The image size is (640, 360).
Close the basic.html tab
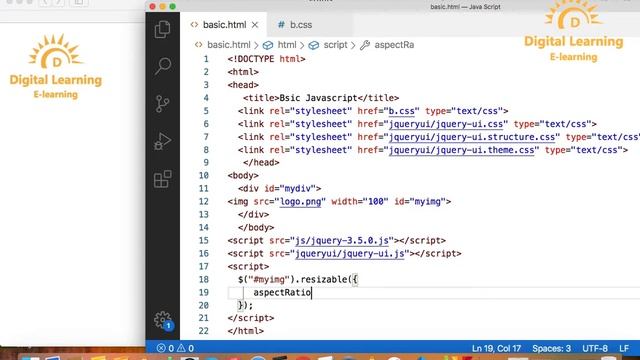click(x=255, y=25)
